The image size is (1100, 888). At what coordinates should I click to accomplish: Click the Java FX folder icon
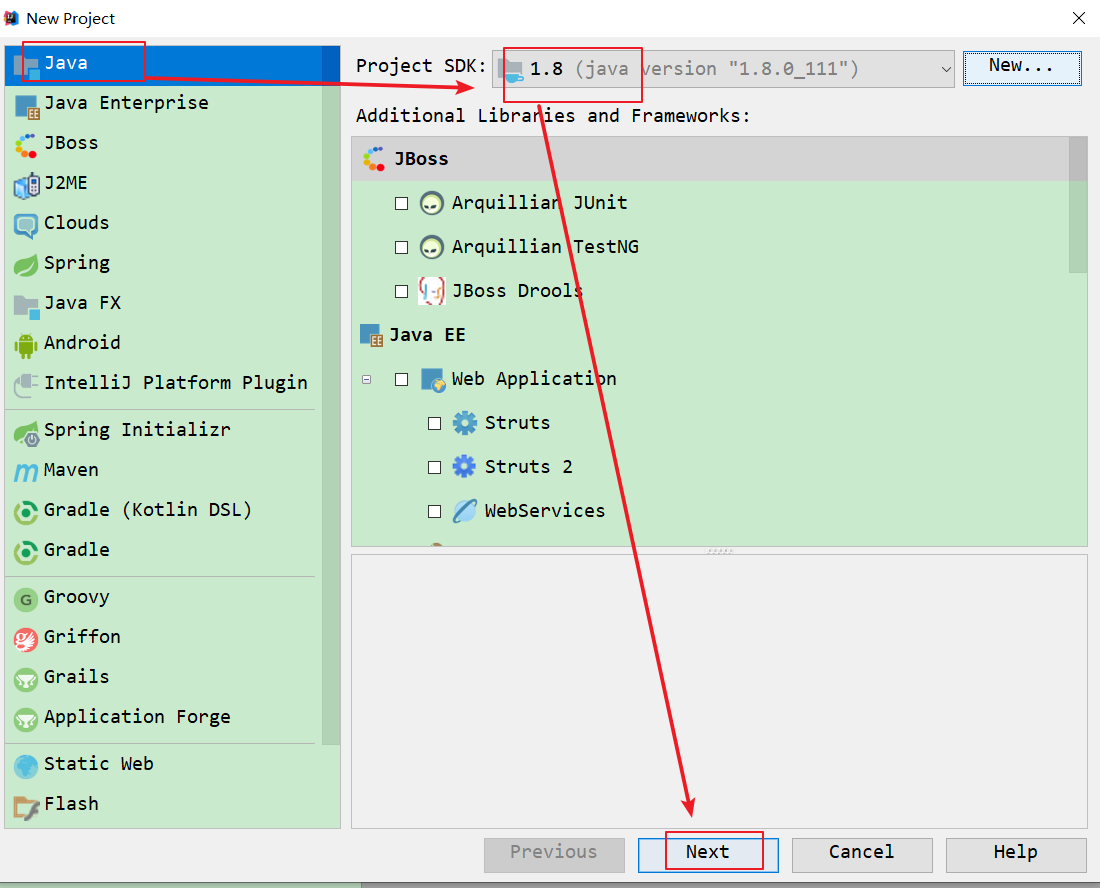pos(27,307)
